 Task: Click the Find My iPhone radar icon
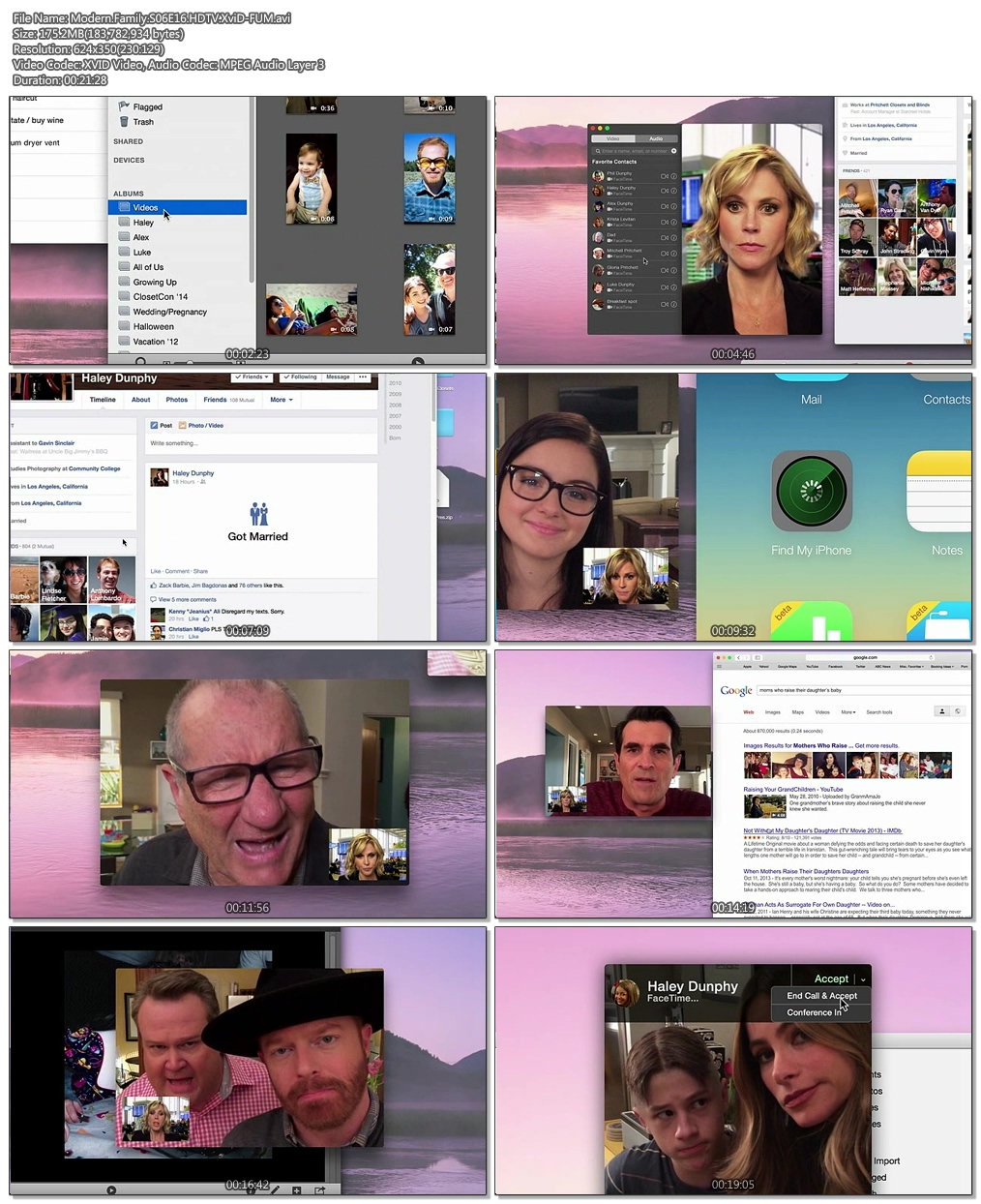point(812,492)
